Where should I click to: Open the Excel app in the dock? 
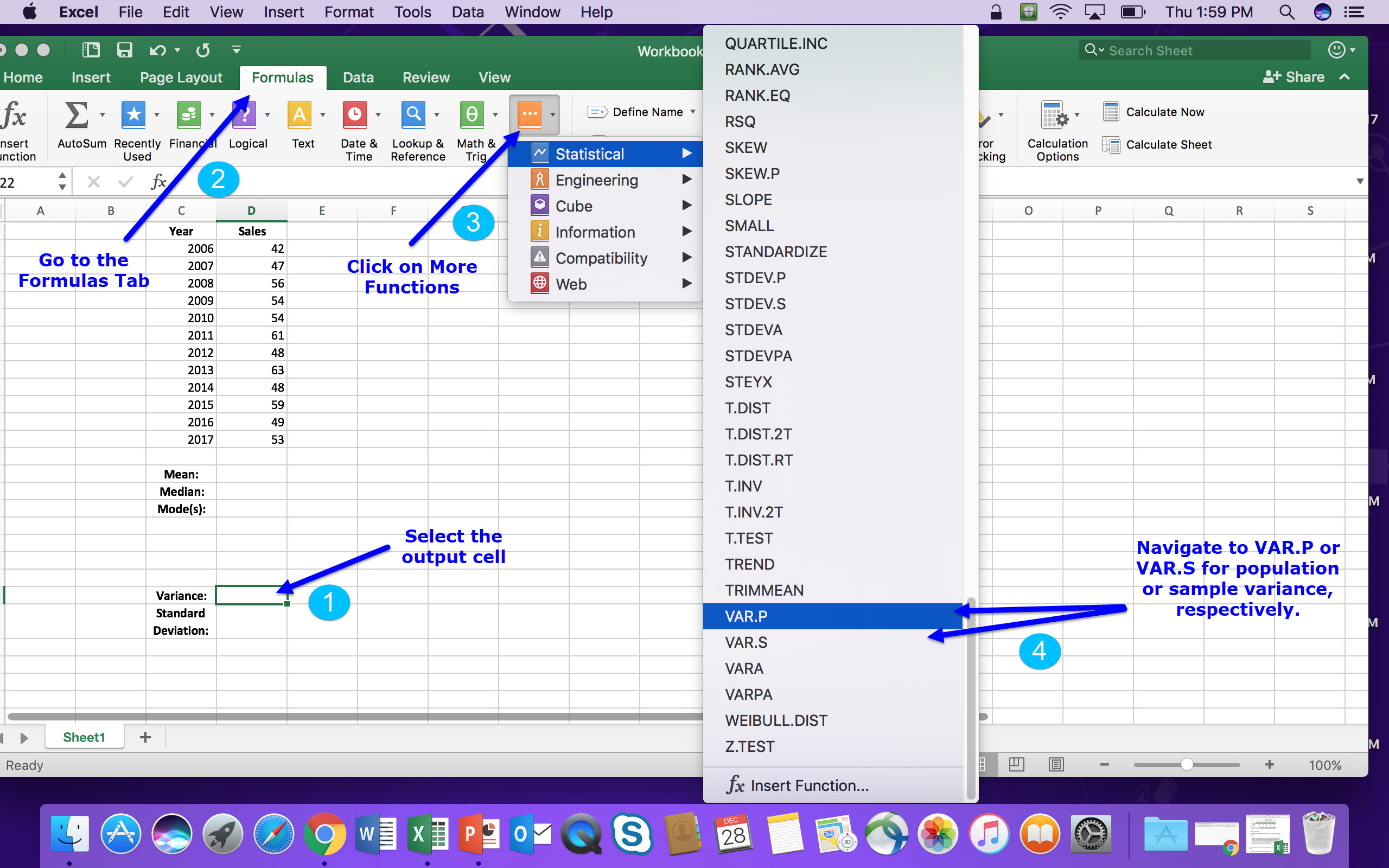coord(427,834)
